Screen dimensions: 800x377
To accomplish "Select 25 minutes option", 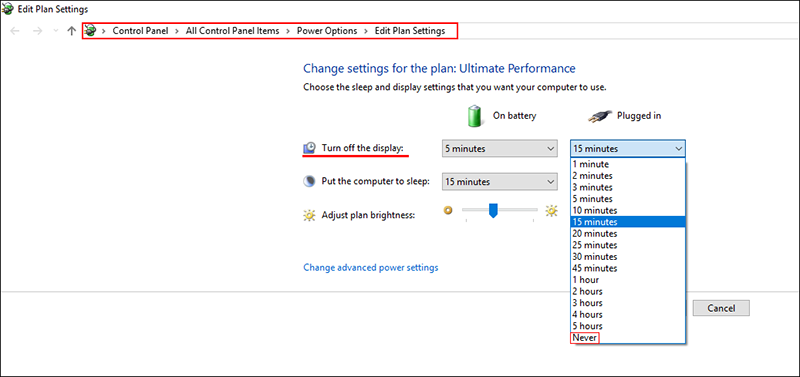I will point(628,245).
